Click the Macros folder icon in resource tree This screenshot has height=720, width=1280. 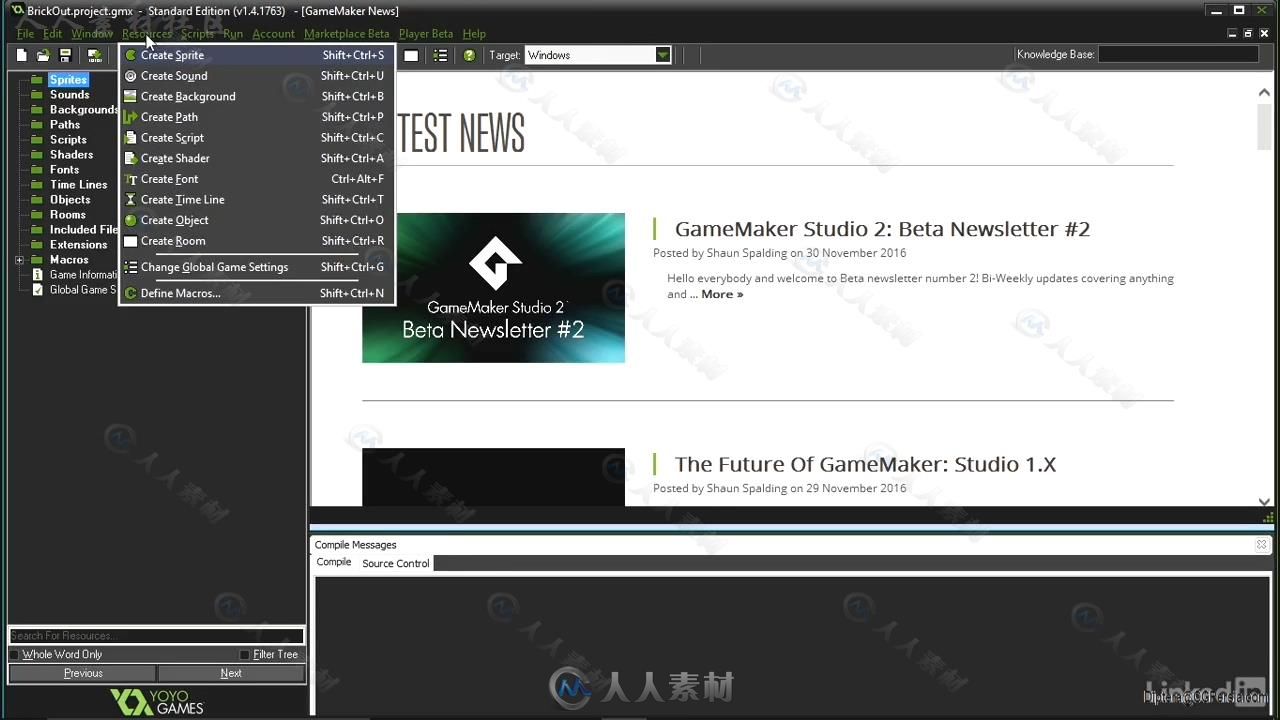tap(37, 259)
